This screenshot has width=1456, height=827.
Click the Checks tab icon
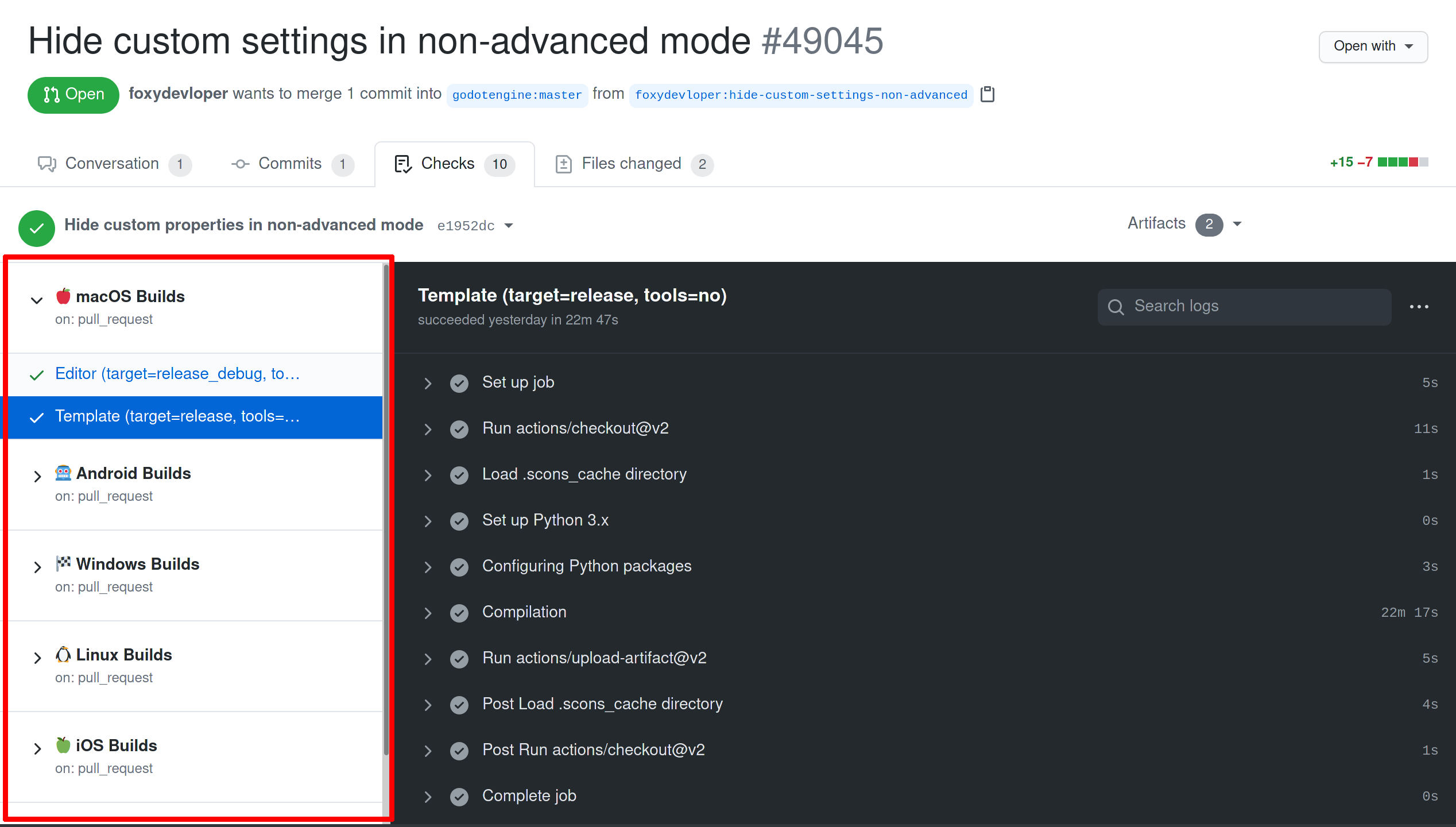[x=401, y=162]
